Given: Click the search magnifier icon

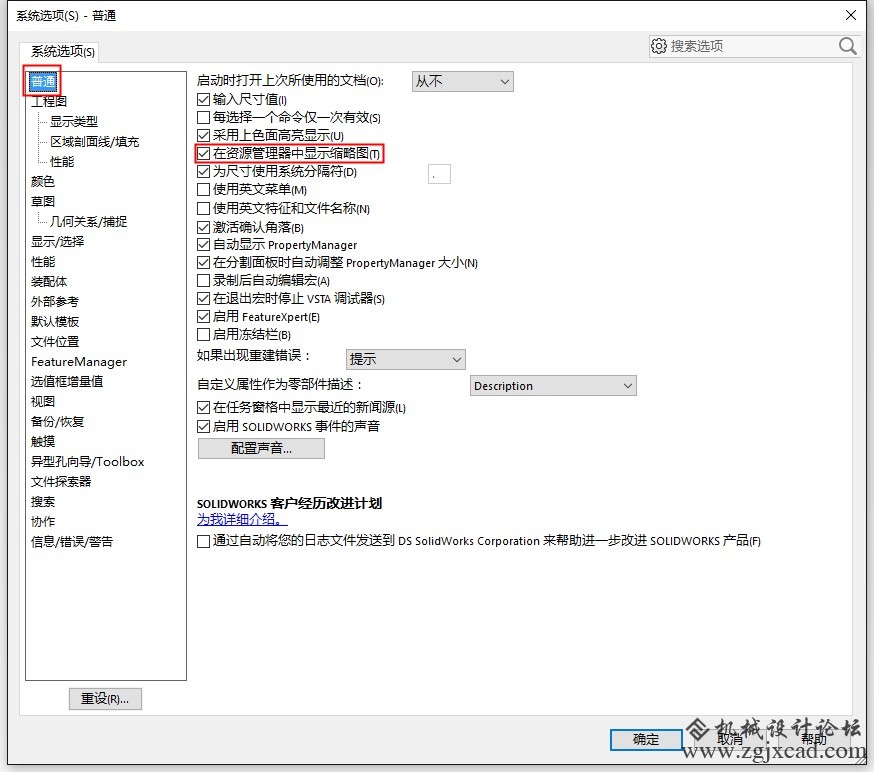Looking at the screenshot, I should 847,46.
